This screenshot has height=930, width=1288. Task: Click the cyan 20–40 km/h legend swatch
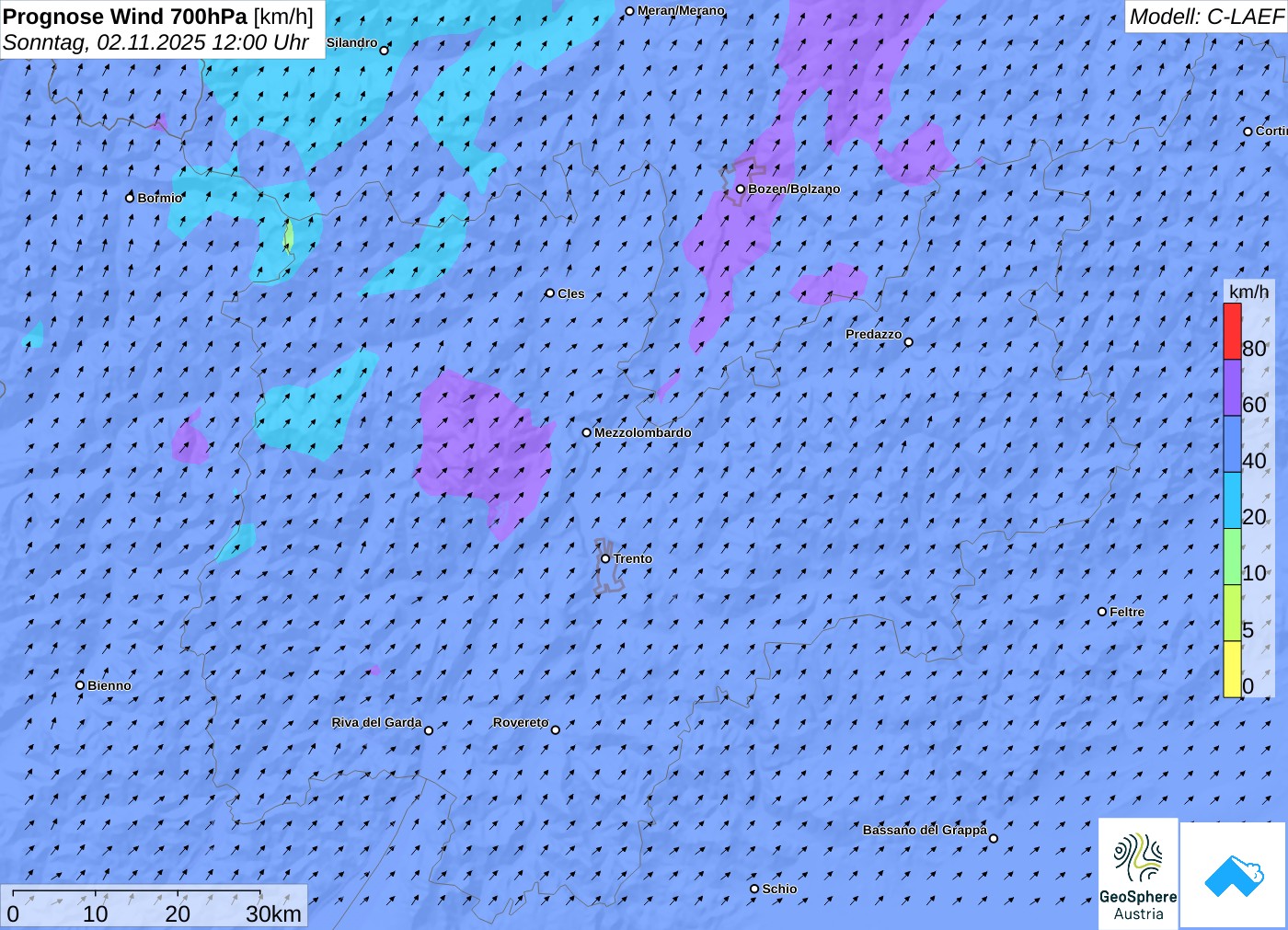1232,500
